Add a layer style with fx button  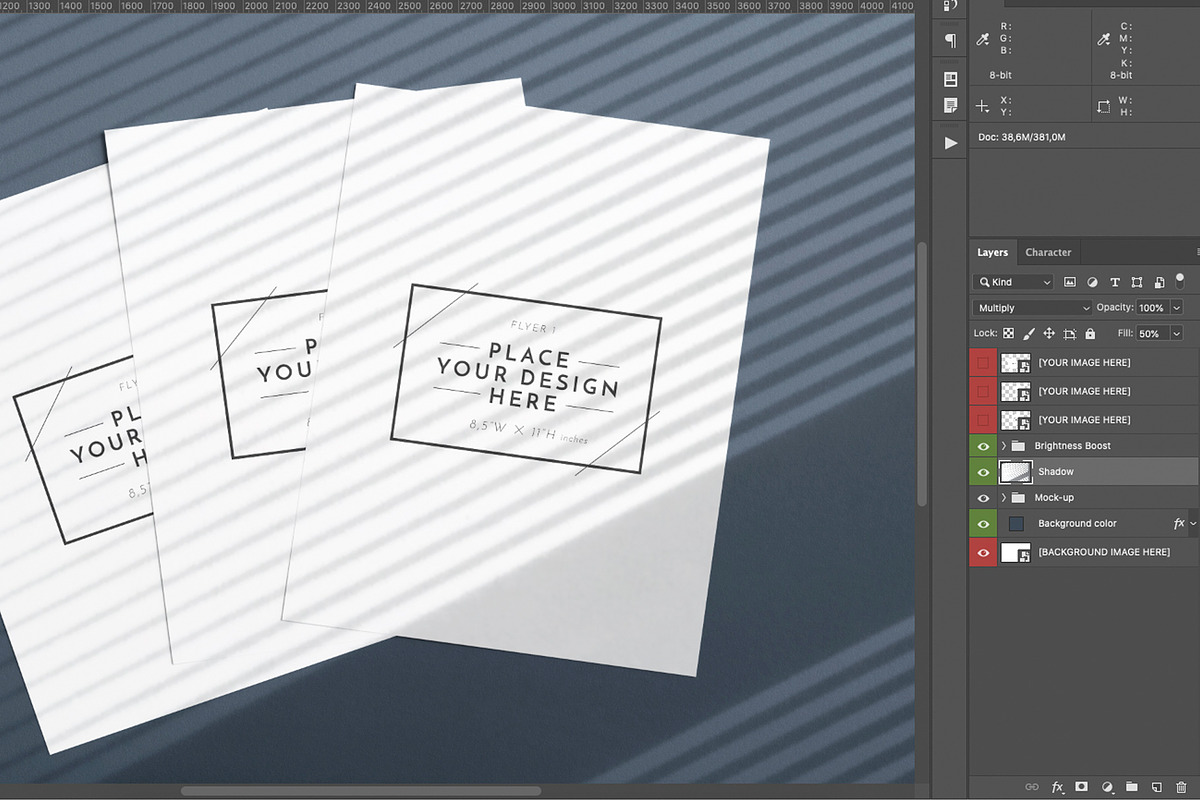point(1058,787)
